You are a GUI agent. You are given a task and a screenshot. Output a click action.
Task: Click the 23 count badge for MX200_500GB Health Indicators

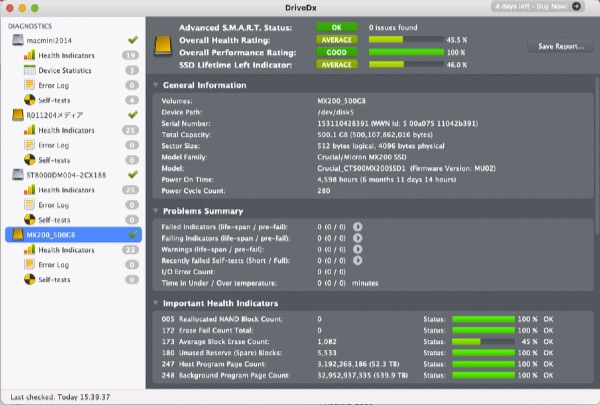pyautogui.click(x=130, y=250)
